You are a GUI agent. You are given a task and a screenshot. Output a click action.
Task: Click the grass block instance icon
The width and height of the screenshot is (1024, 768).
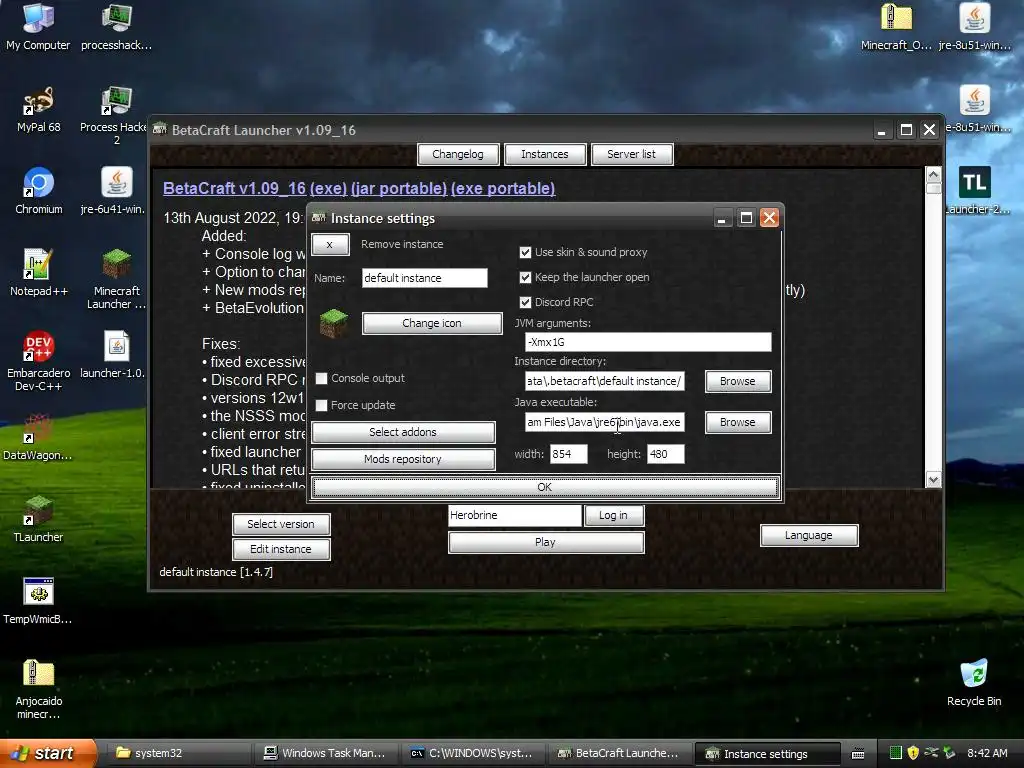[334, 324]
